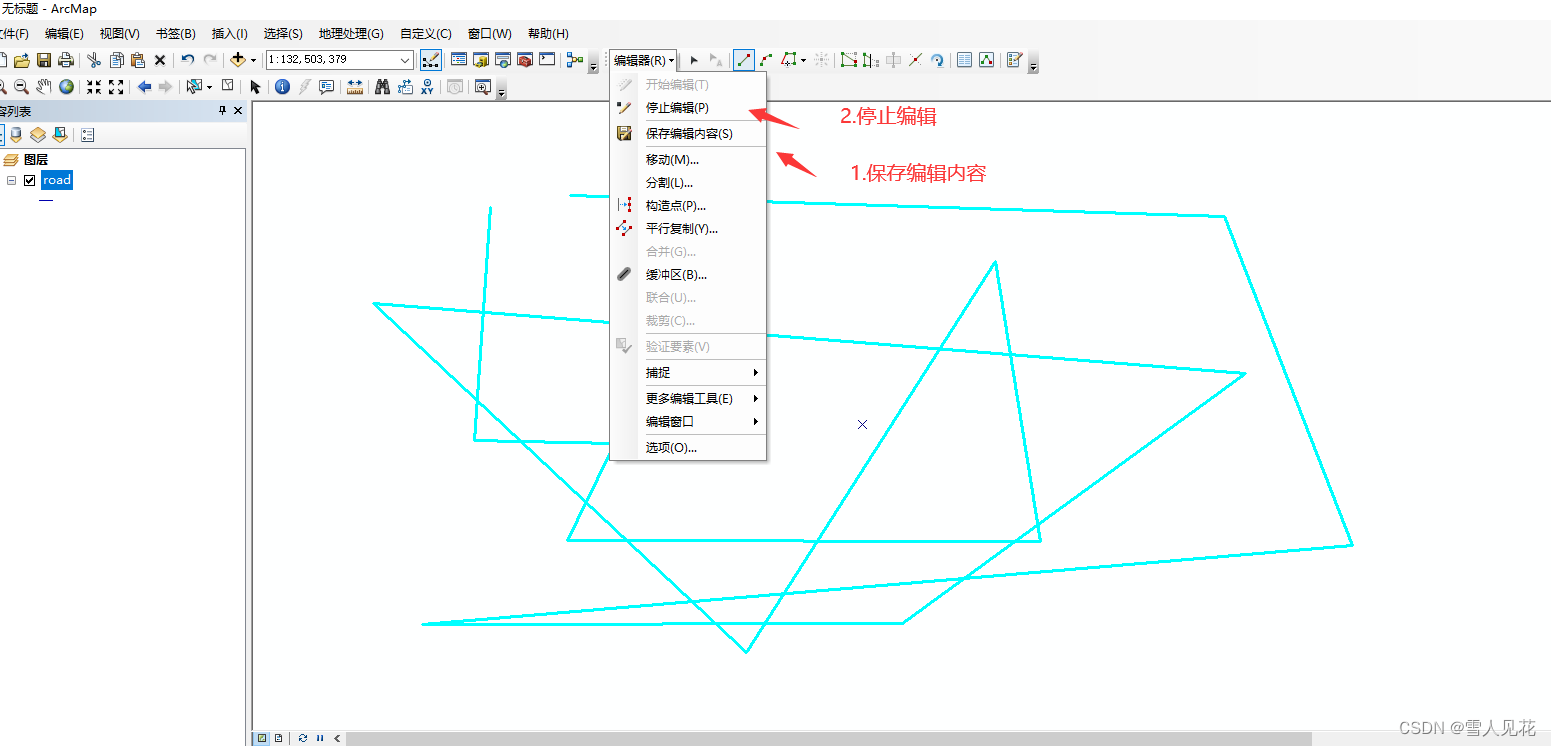Toggle the Straight Segment construction tool
Screen dimensions: 1551x746
coord(744,60)
